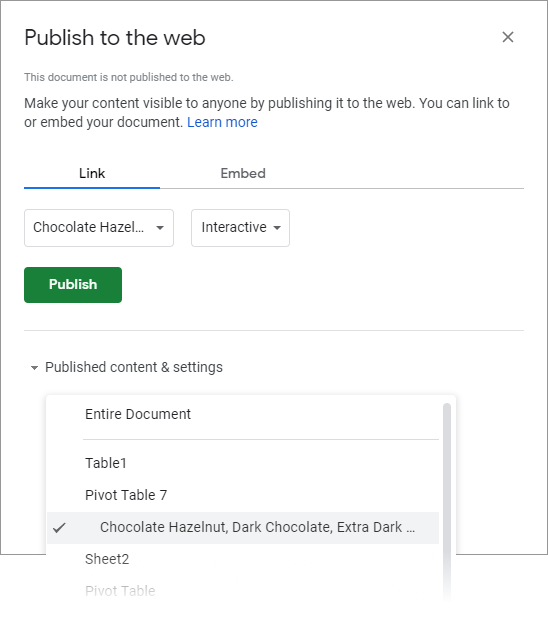
Task: Click the dropdown list vertical scrollbar
Action: [x=447, y=501]
